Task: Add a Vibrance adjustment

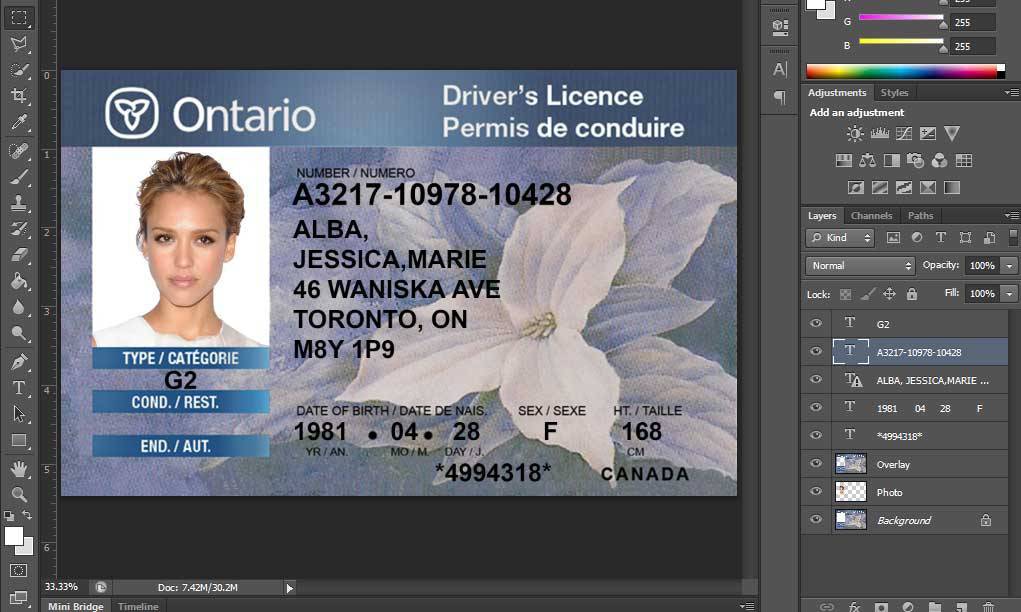Action: coord(952,134)
